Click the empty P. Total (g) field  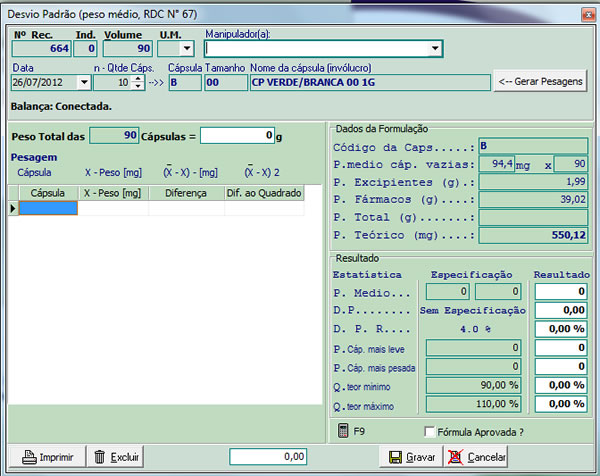pyautogui.click(x=533, y=217)
